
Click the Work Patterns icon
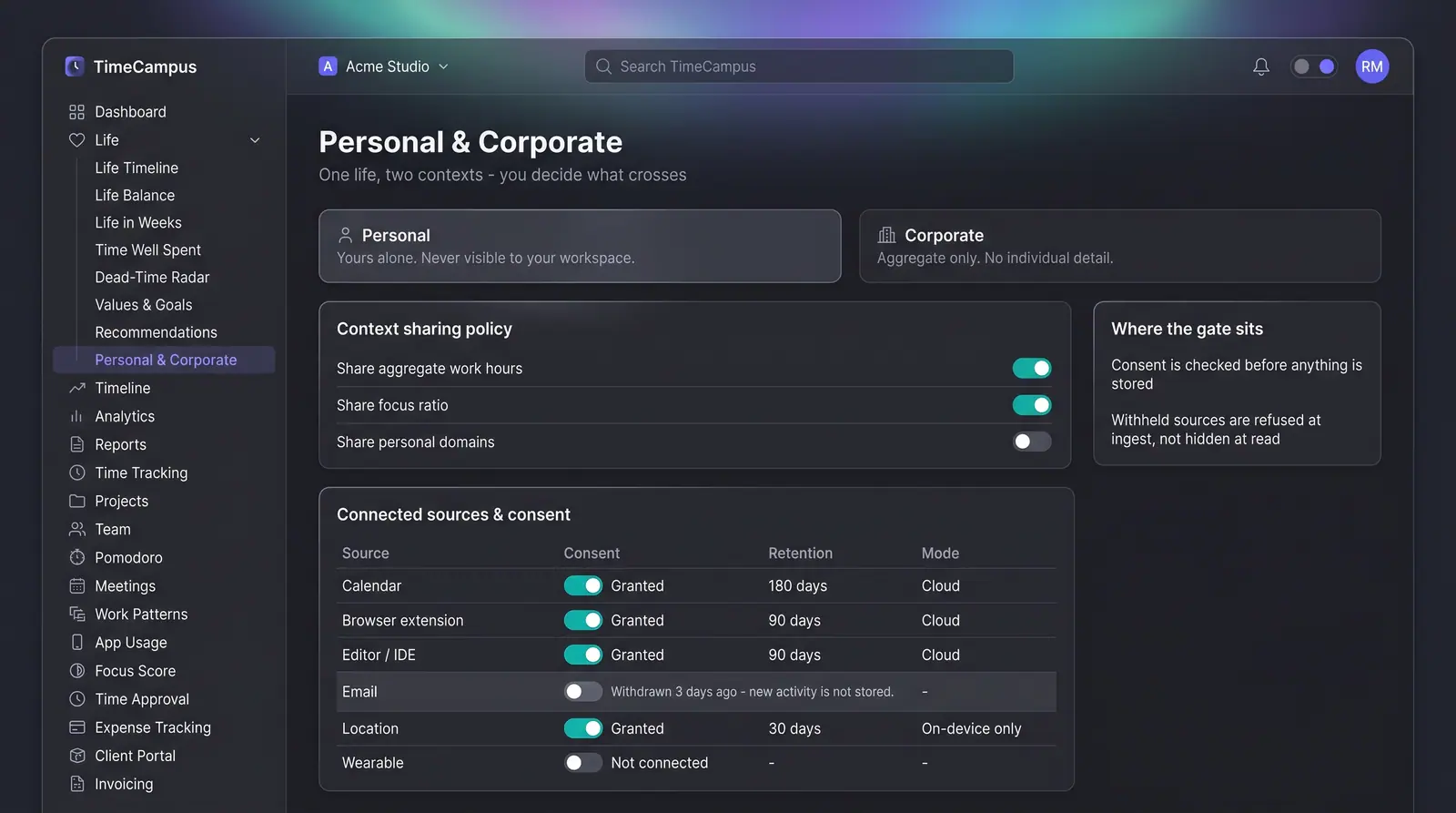(76, 615)
